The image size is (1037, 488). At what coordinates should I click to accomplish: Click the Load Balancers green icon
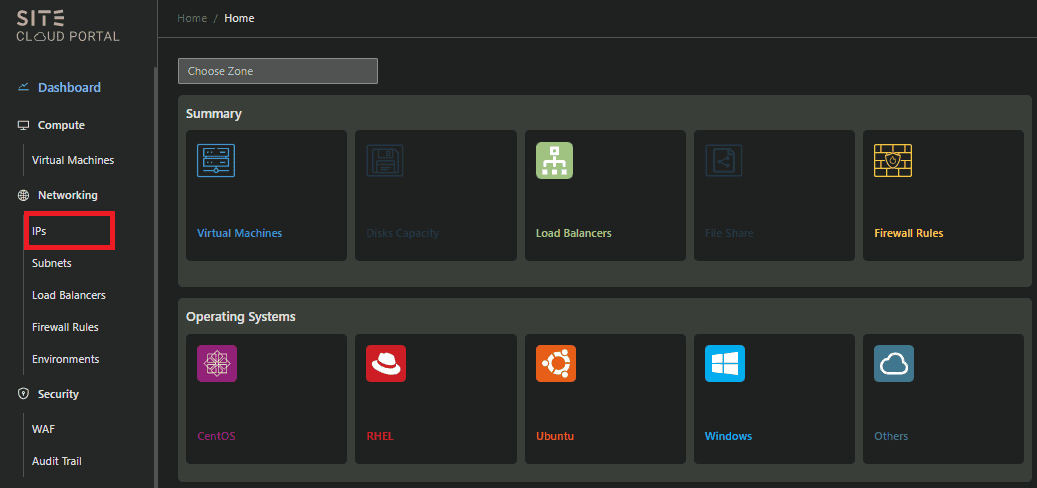click(x=554, y=161)
